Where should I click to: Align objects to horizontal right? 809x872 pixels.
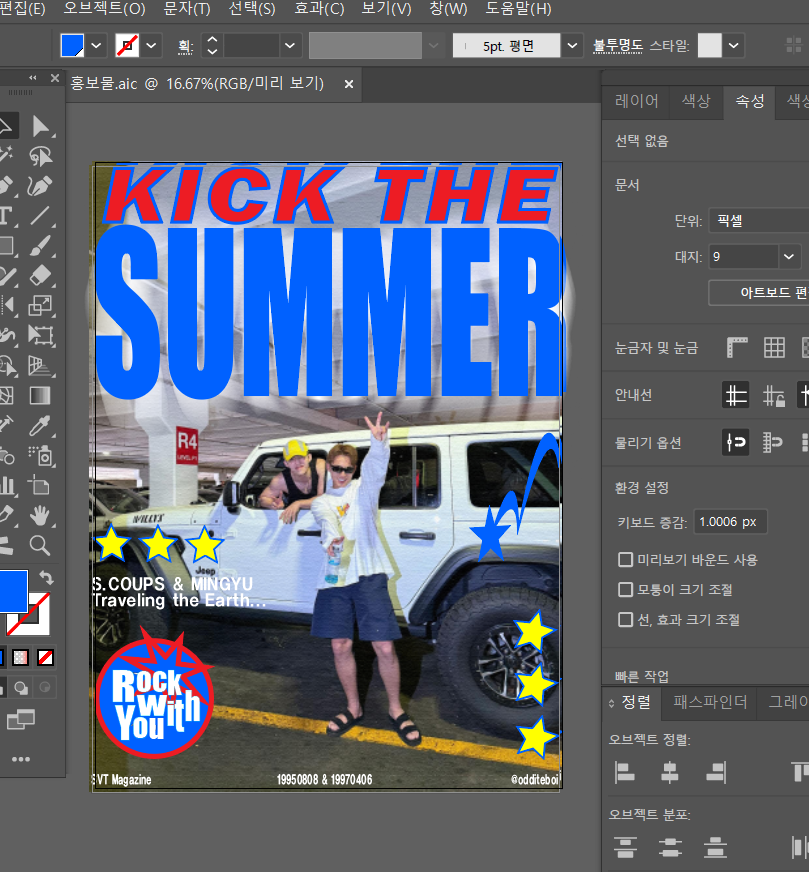[716, 772]
